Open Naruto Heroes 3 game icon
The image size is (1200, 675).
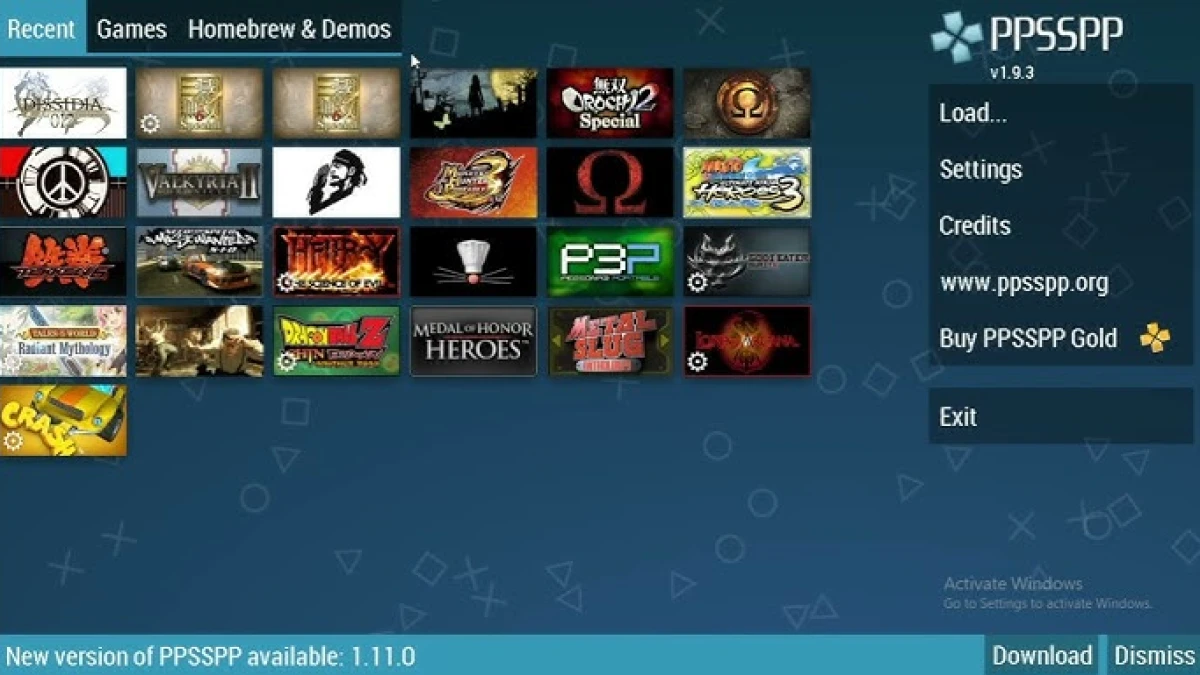coord(747,182)
